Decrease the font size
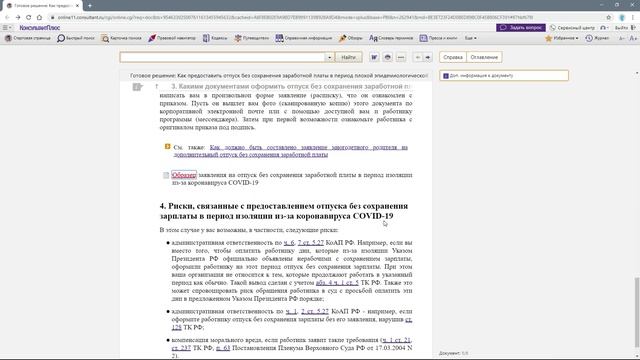The width and height of the screenshot is (640, 360). coord(622,38)
